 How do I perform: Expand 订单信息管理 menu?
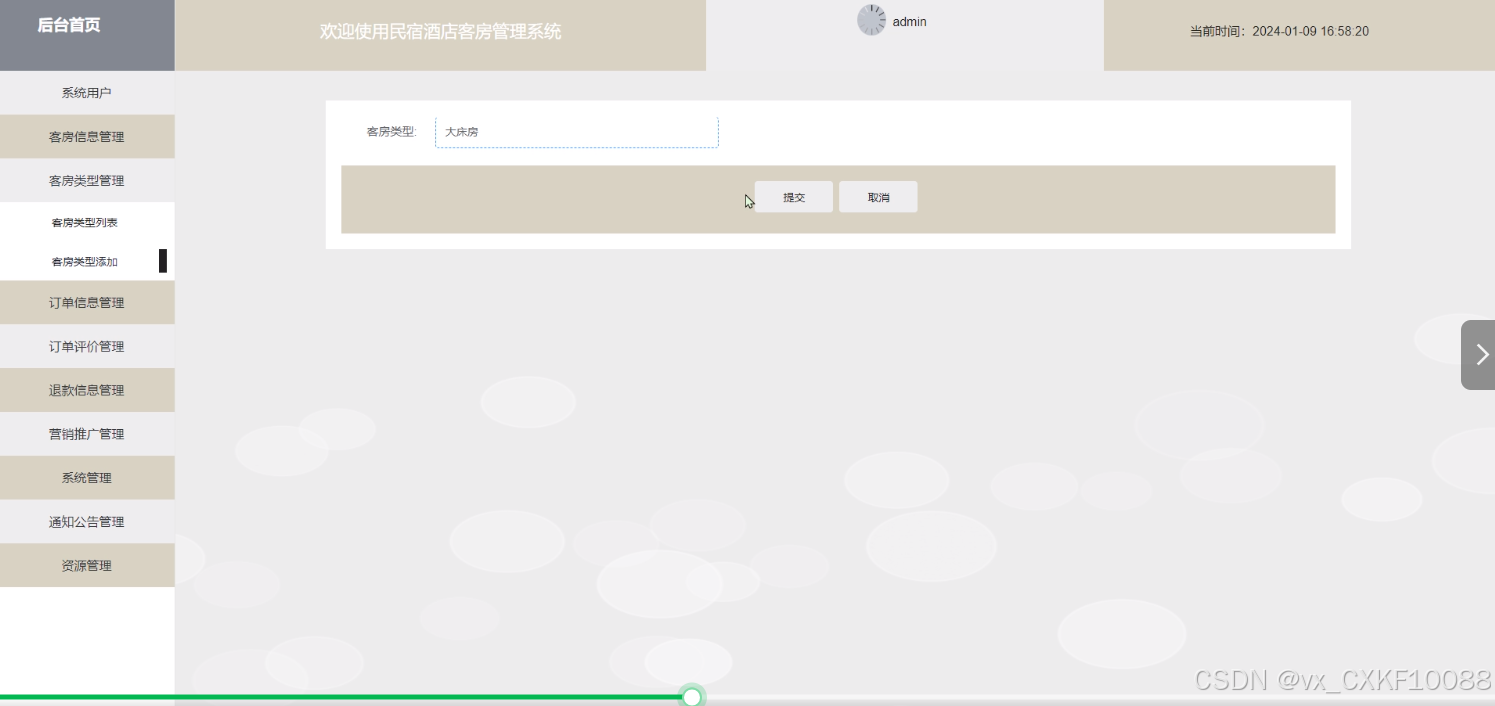point(87,303)
